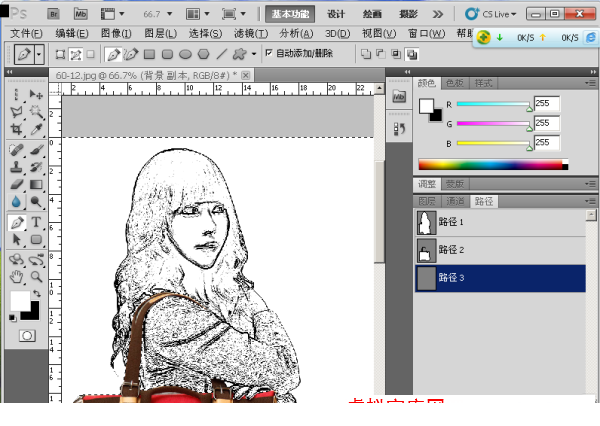
Task: Select the Crop tool
Action: [x=16, y=129]
